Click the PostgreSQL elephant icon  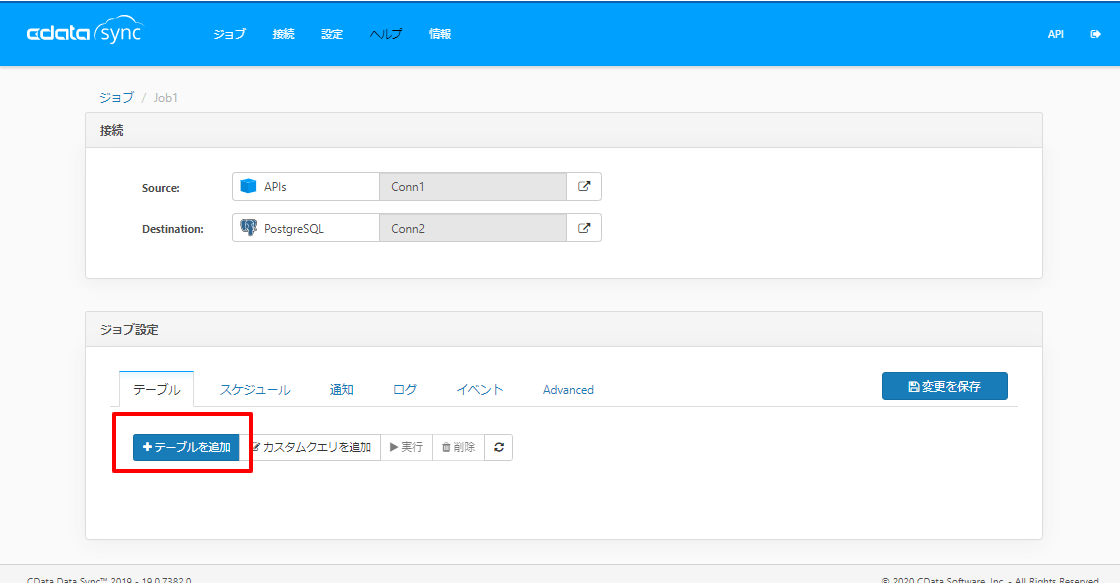[x=249, y=228]
